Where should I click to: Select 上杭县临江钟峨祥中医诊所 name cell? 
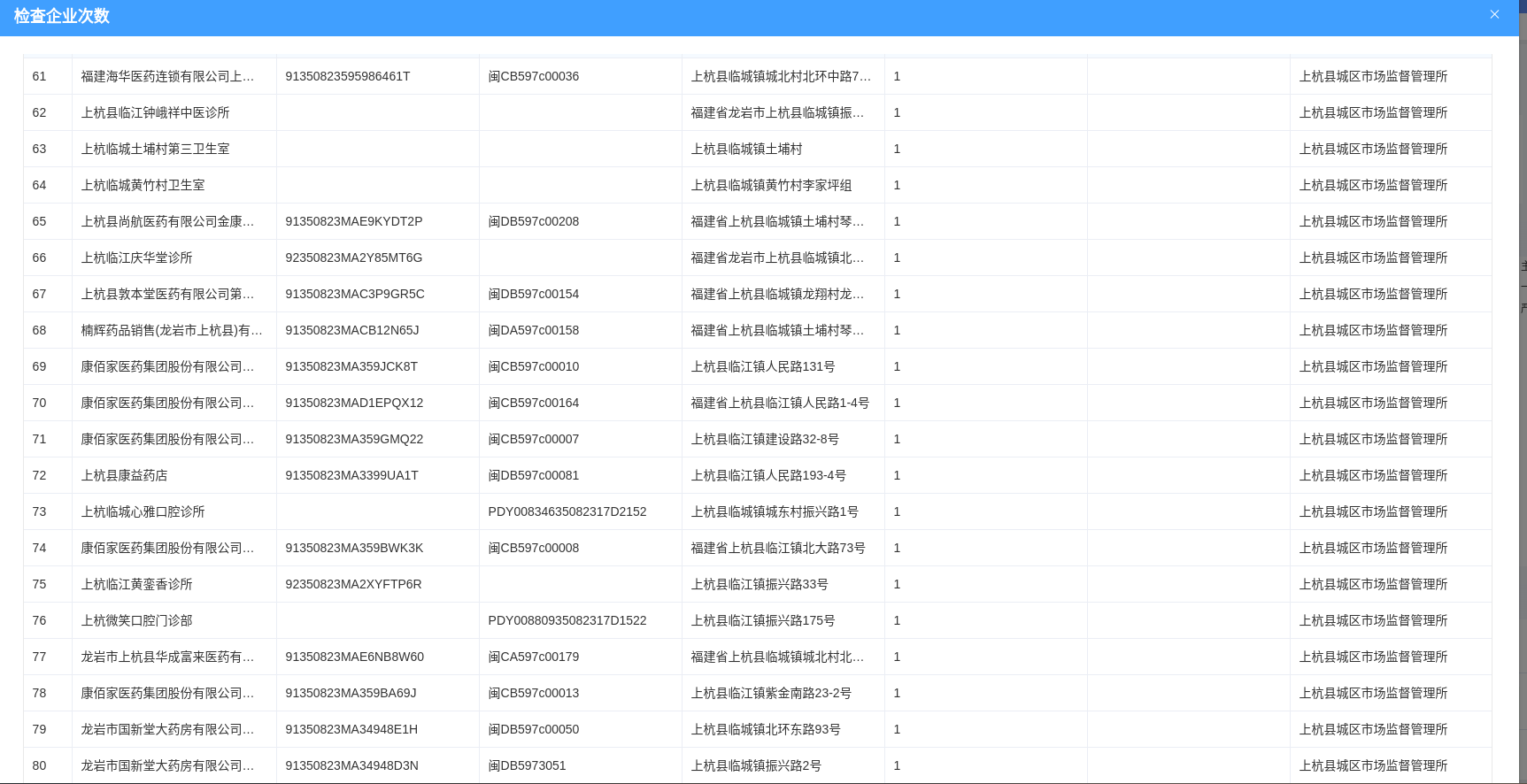pos(156,113)
